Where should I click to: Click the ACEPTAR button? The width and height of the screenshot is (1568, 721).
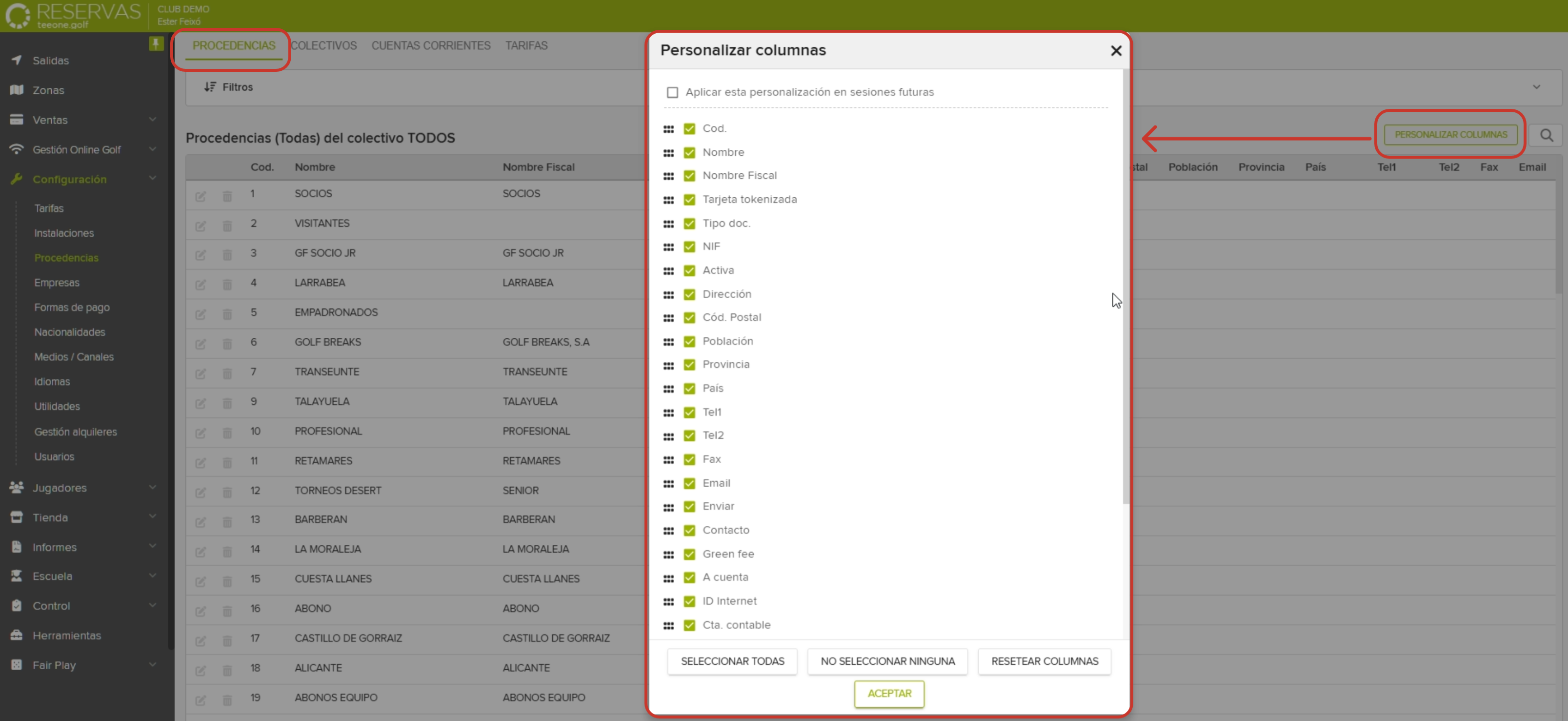pos(889,694)
